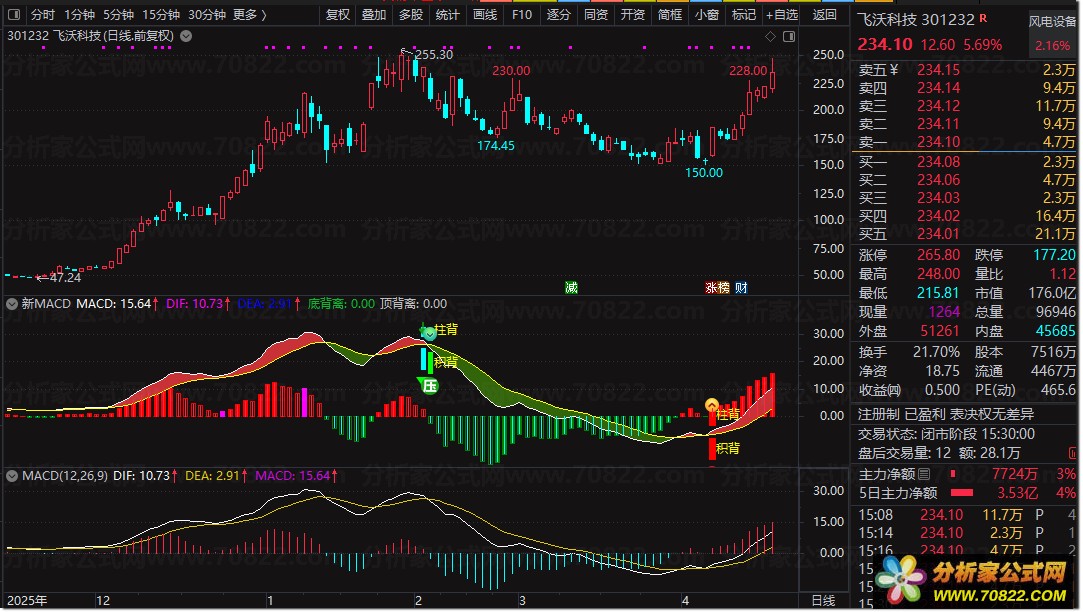Click 开资 toolbar button
This screenshot has height=612, width=1083.
633,15
